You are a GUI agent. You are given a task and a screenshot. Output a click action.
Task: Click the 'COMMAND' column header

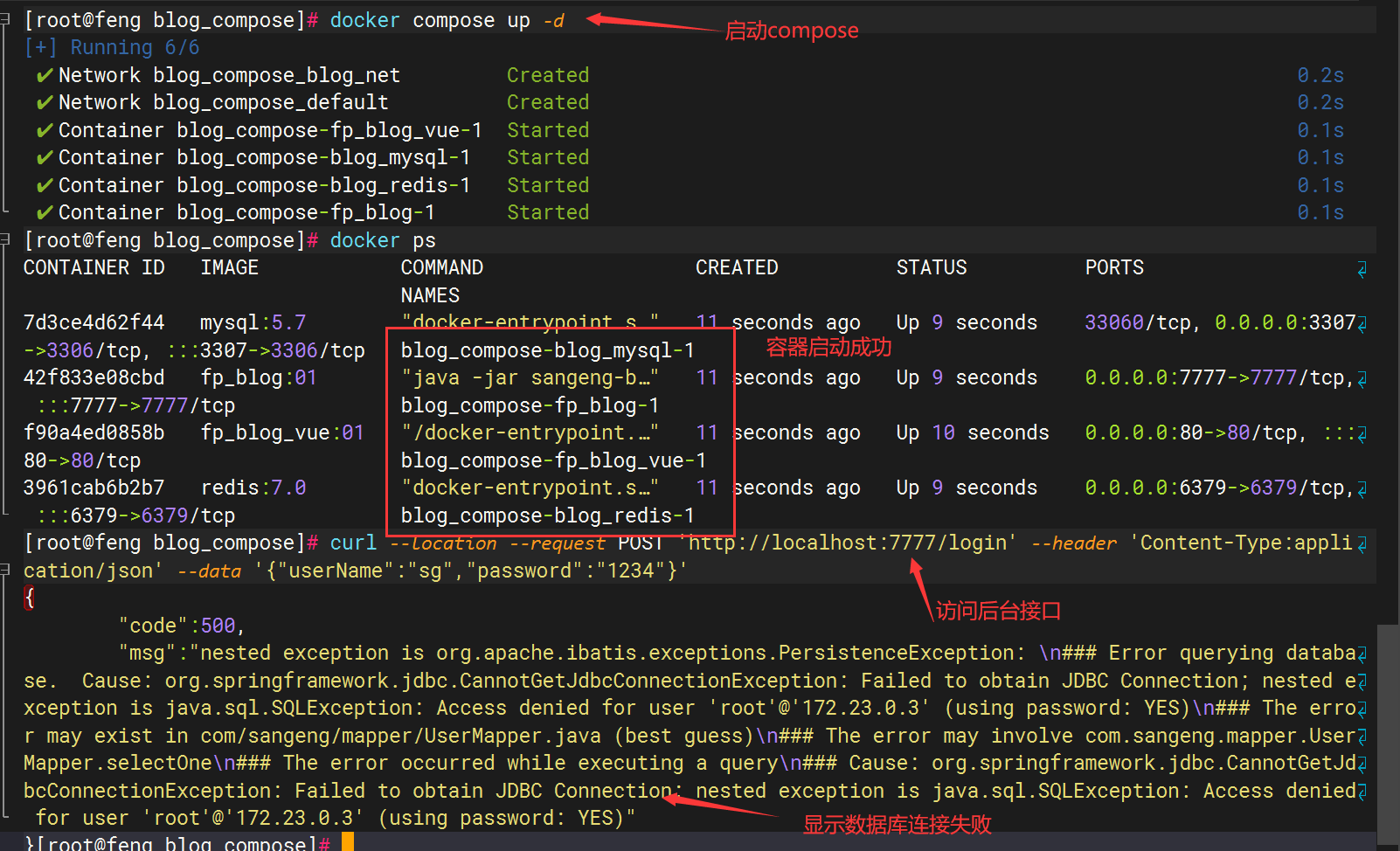click(x=441, y=267)
